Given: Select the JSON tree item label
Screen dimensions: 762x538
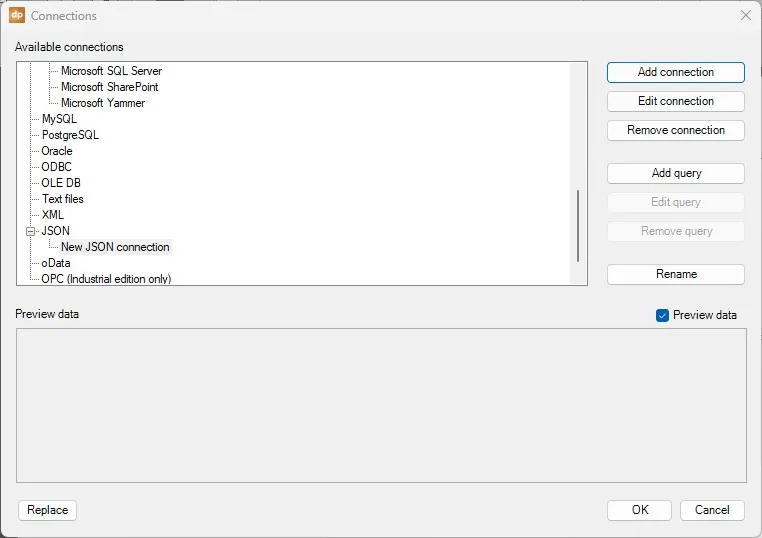Looking at the screenshot, I should pos(55,231).
